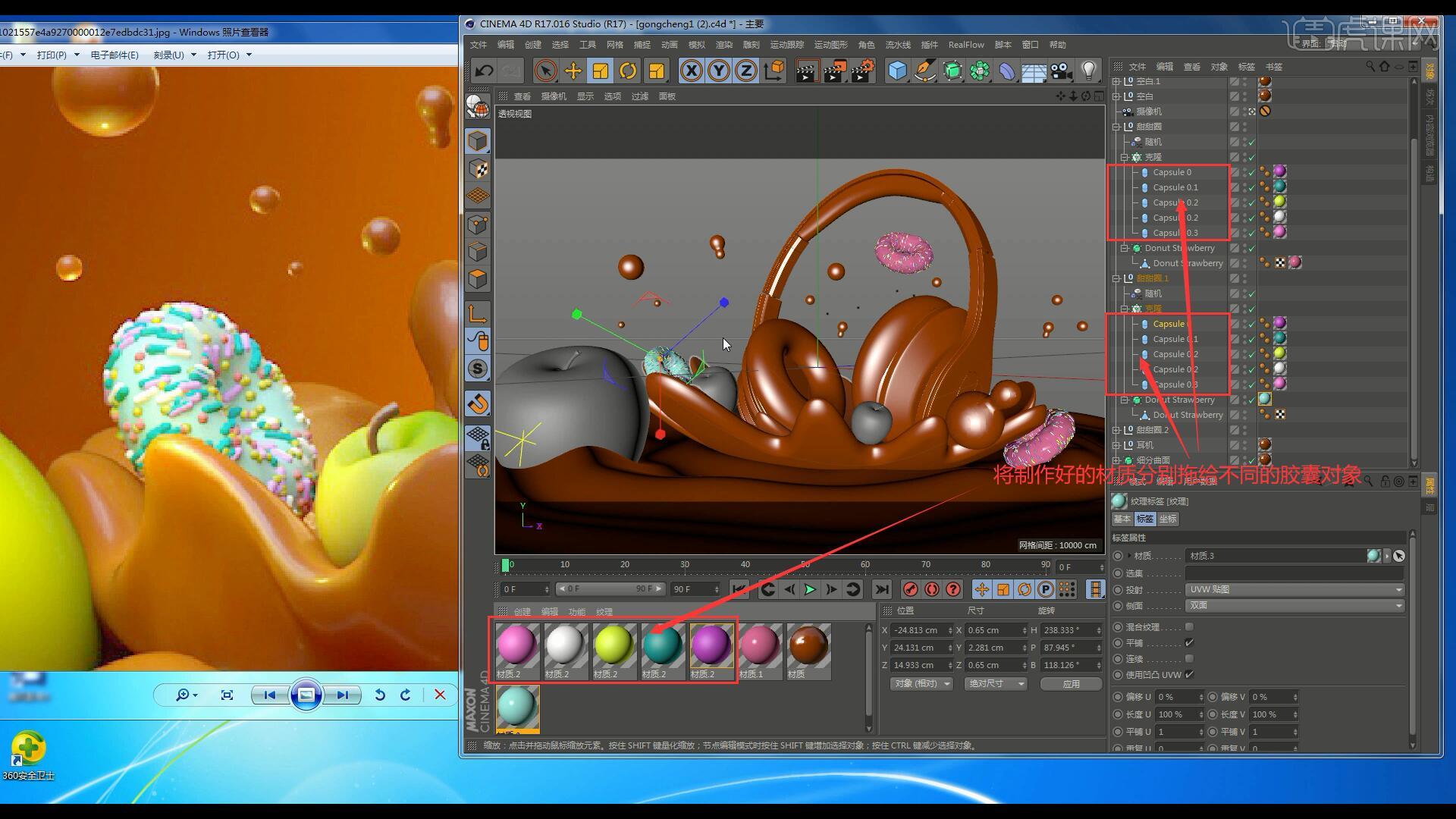Add a cube primitive object

click(x=897, y=71)
